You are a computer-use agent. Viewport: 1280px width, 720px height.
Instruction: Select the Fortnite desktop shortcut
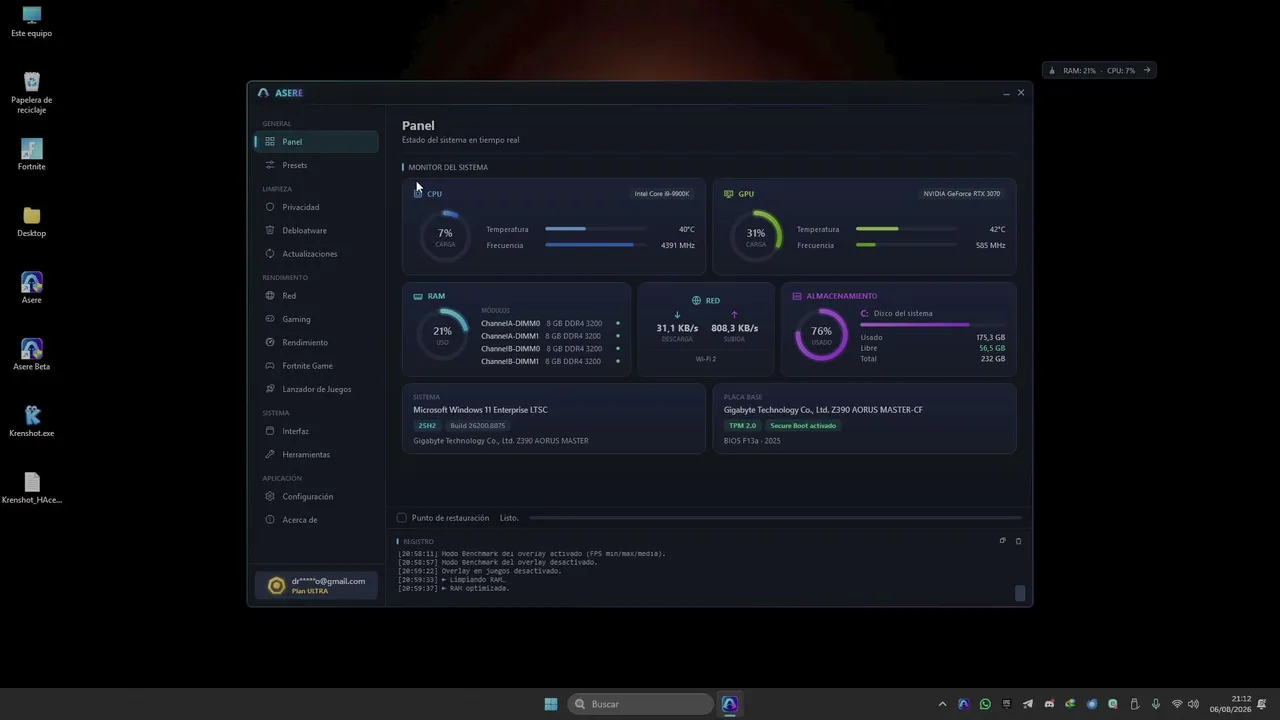32,155
